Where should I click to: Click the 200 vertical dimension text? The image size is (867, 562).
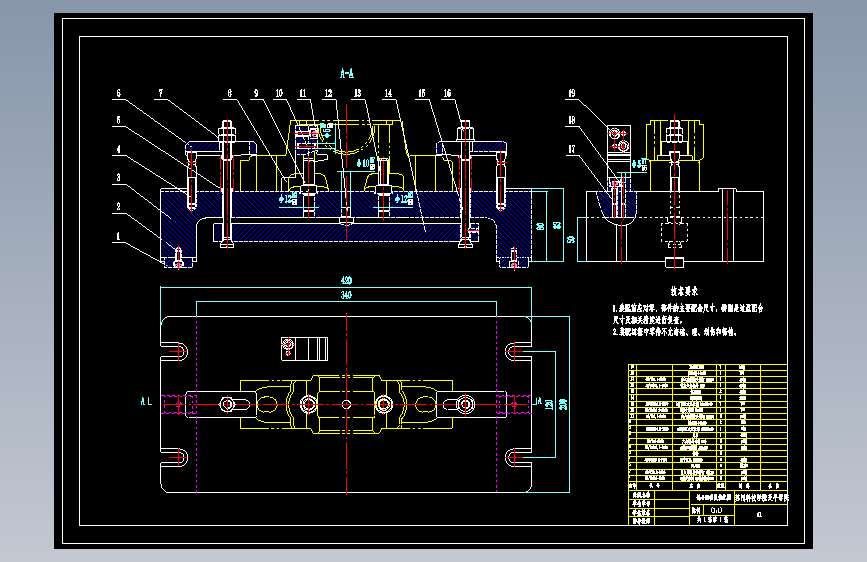point(563,404)
